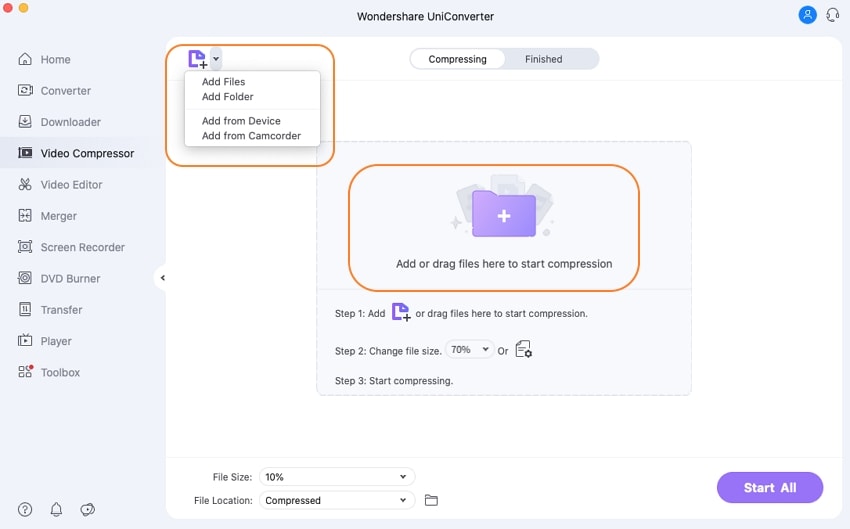Open the feedback chat icon
Viewport: 850px width, 529px height.
(x=88, y=509)
